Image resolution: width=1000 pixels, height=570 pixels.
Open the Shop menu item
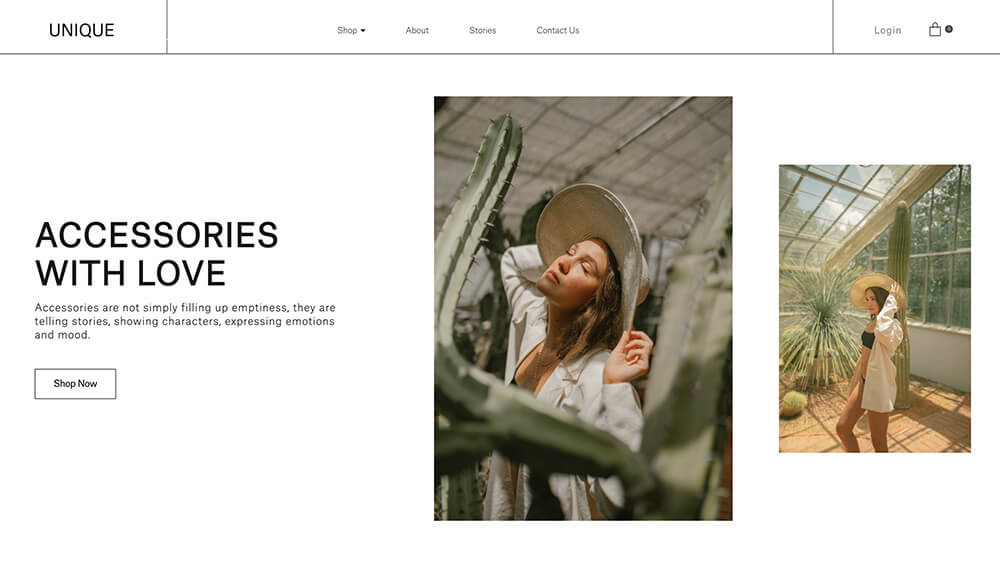point(347,30)
